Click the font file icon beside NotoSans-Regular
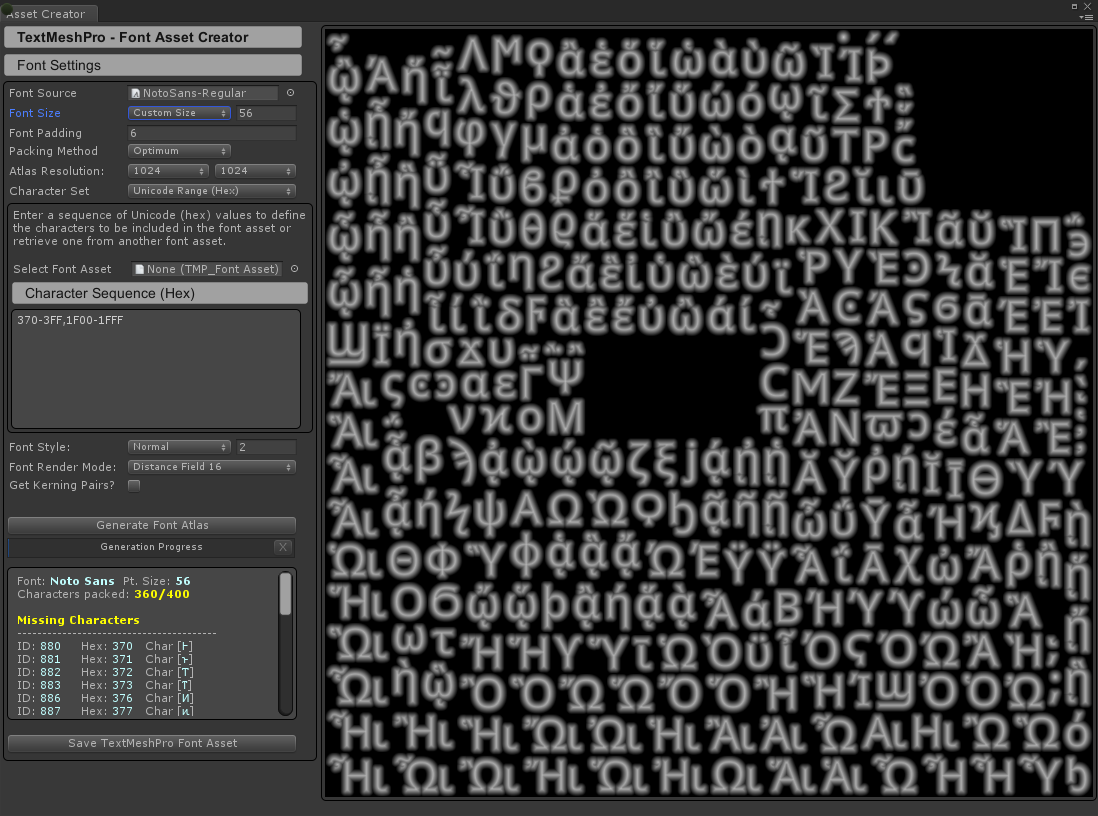 pyautogui.click(x=136, y=92)
